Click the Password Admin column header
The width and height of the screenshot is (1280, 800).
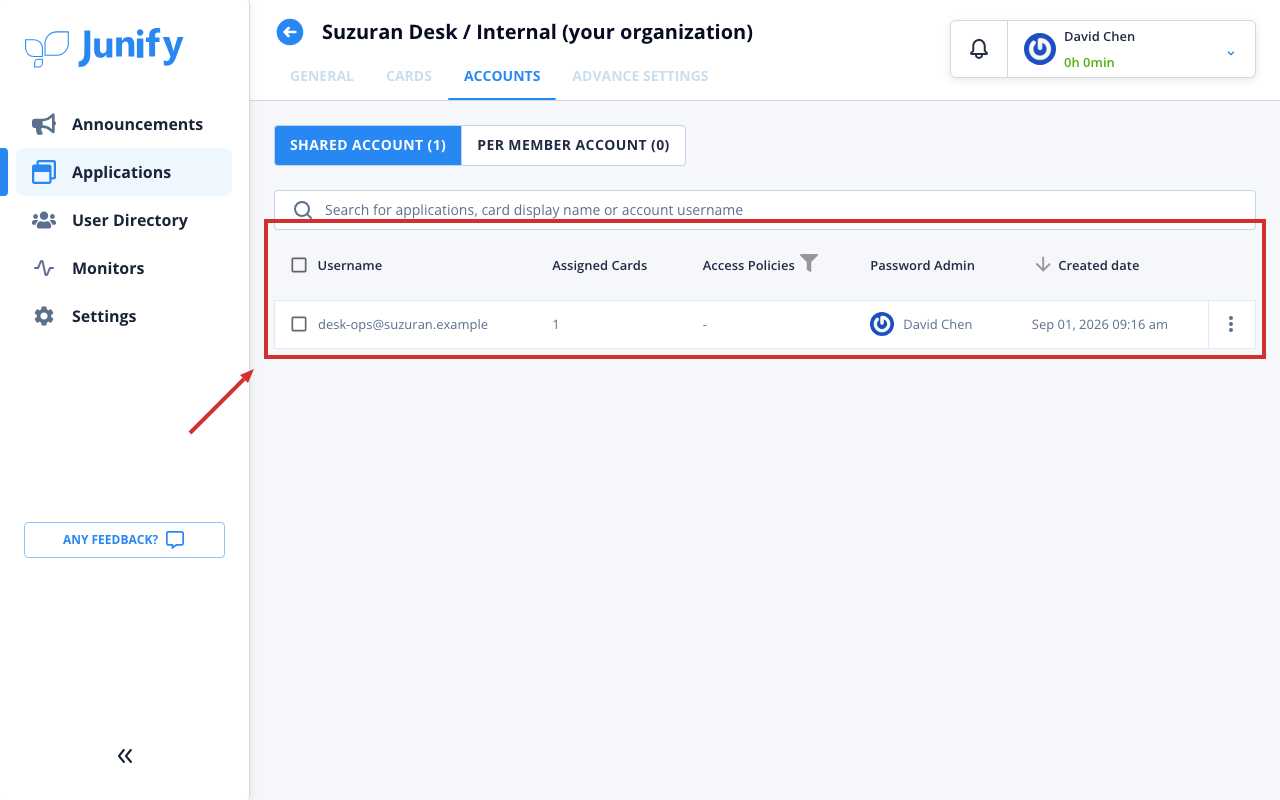pyautogui.click(x=922, y=265)
